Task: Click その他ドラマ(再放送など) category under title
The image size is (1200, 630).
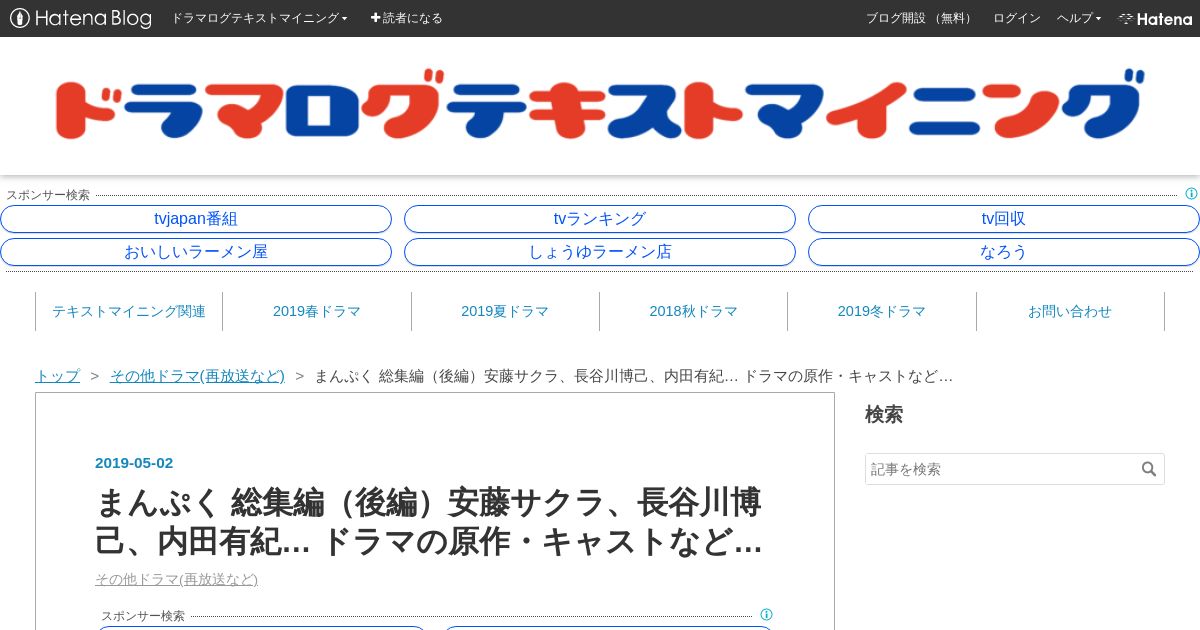Action: (176, 579)
